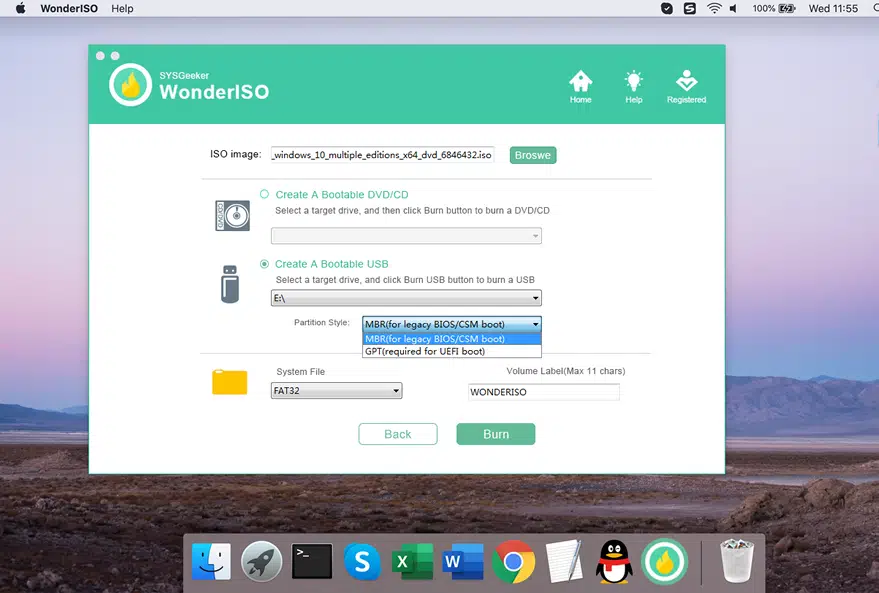Click the USB flash drive icon
This screenshot has width=879, height=593.
click(x=230, y=284)
